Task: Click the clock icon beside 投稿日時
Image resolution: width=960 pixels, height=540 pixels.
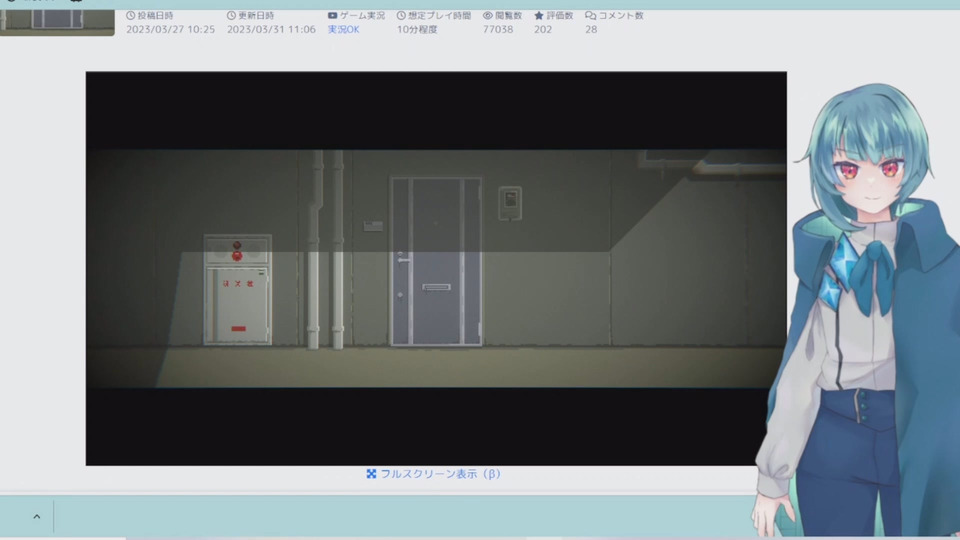Action: point(130,15)
